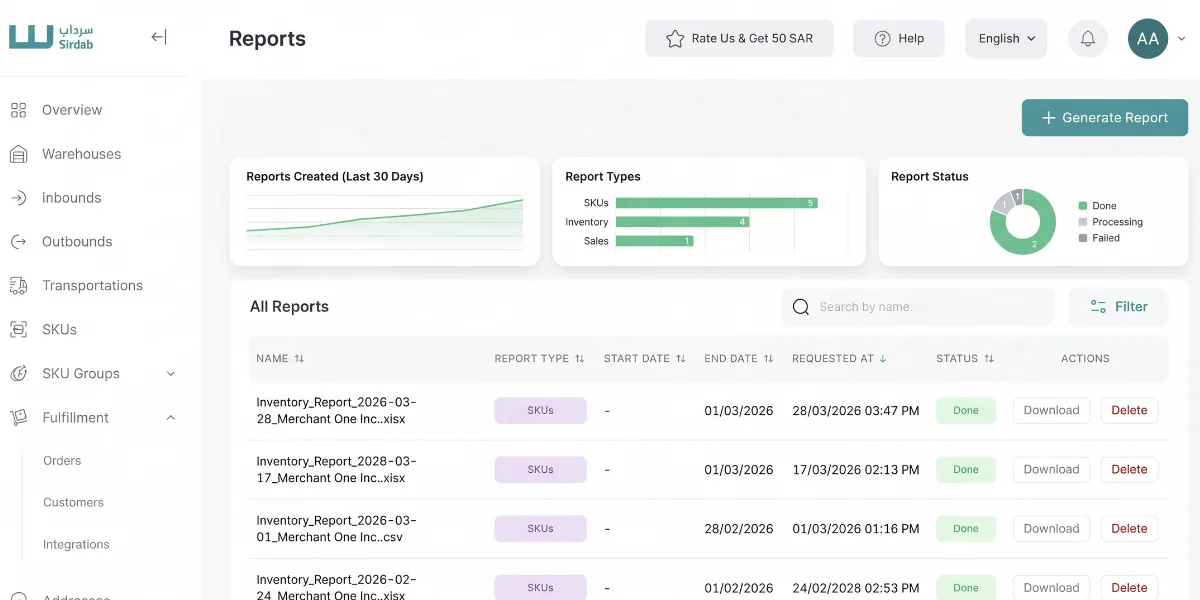
Task: Collapse Fulfillment submenu chevron
Action: click(x=170, y=417)
